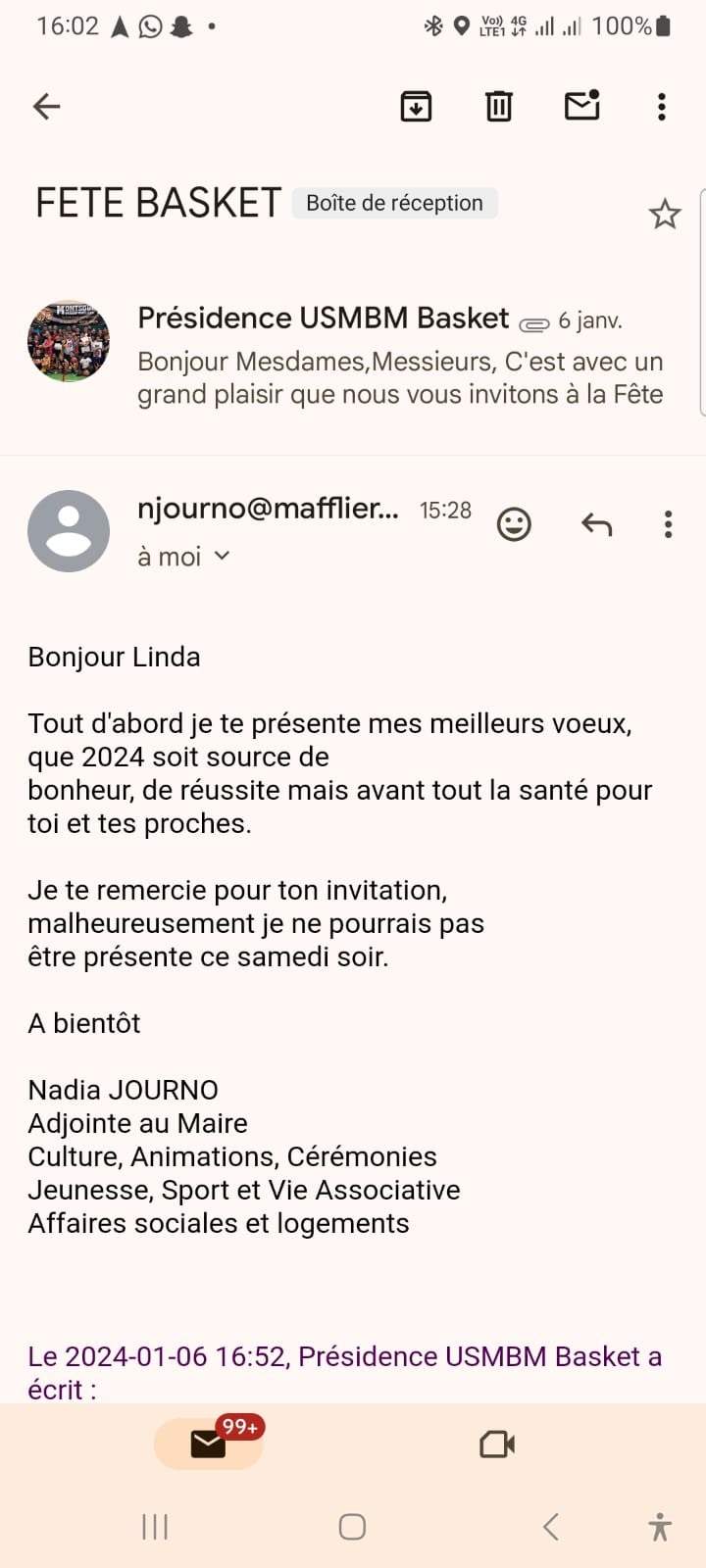Switch to the Meet video tab
The height and width of the screenshot is (1568, 706).
click(x=497, y=1445)
